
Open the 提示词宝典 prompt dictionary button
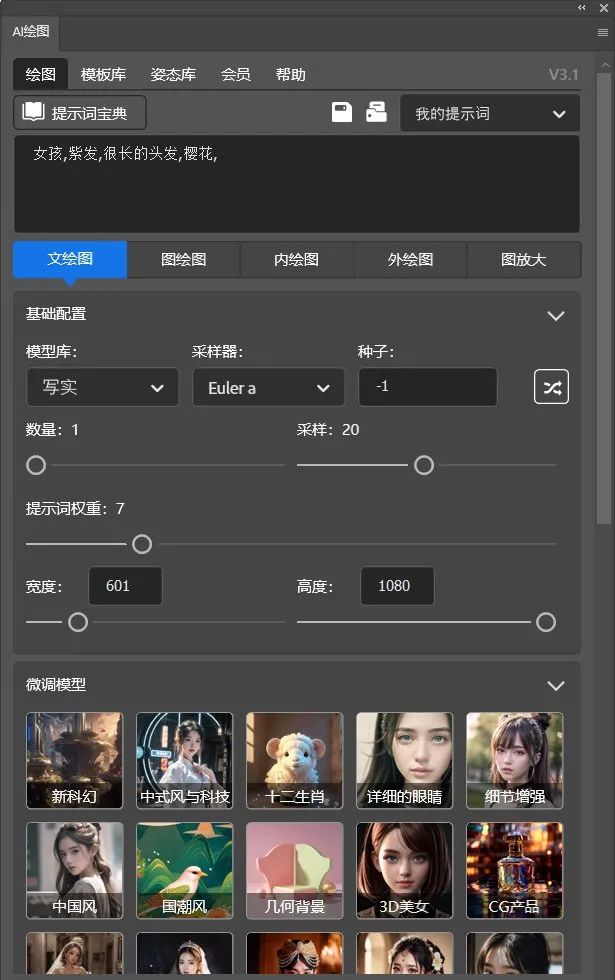(80, 112)
